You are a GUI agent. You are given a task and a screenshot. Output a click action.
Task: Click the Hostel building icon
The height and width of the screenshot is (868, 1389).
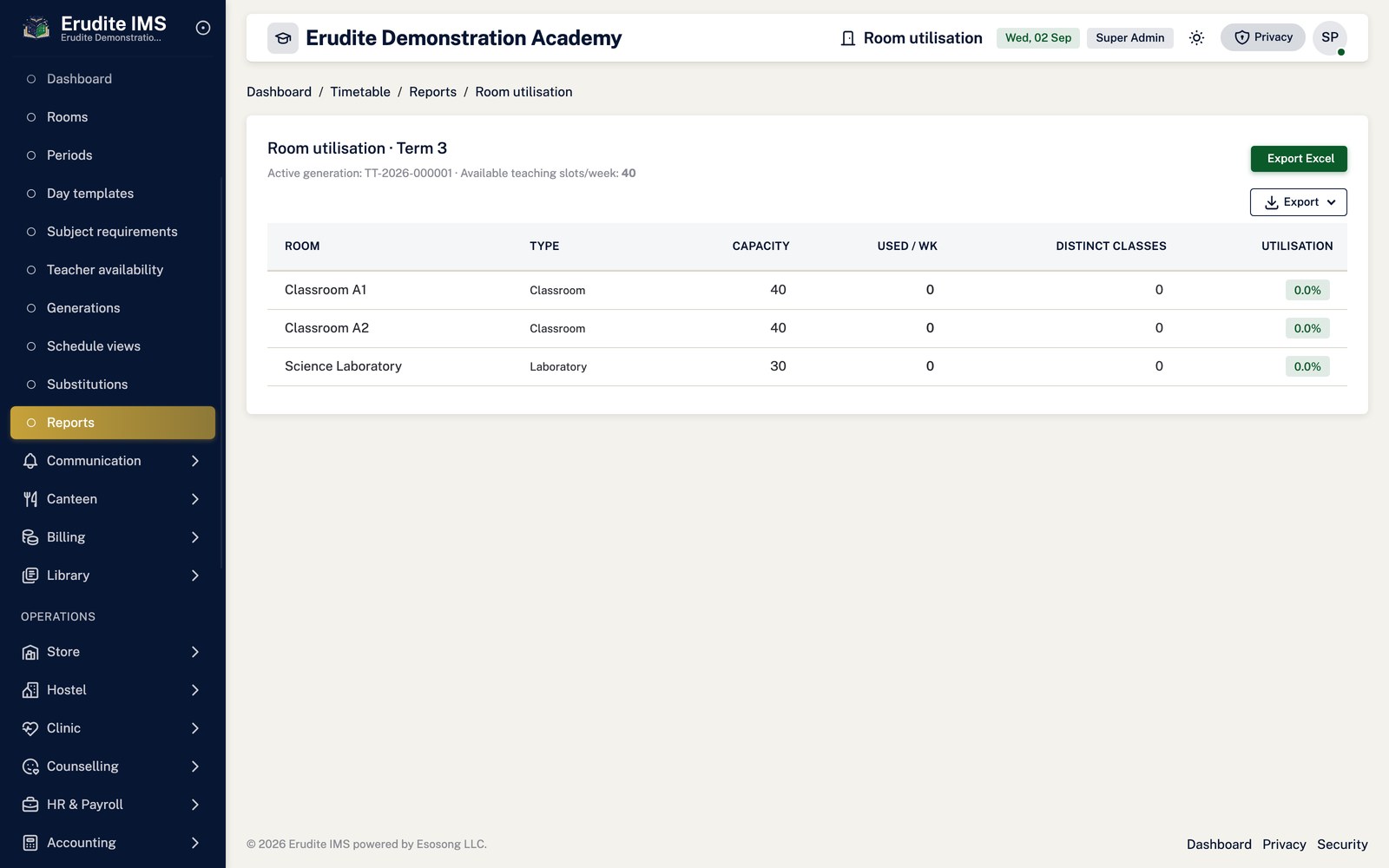pos(30,690)
